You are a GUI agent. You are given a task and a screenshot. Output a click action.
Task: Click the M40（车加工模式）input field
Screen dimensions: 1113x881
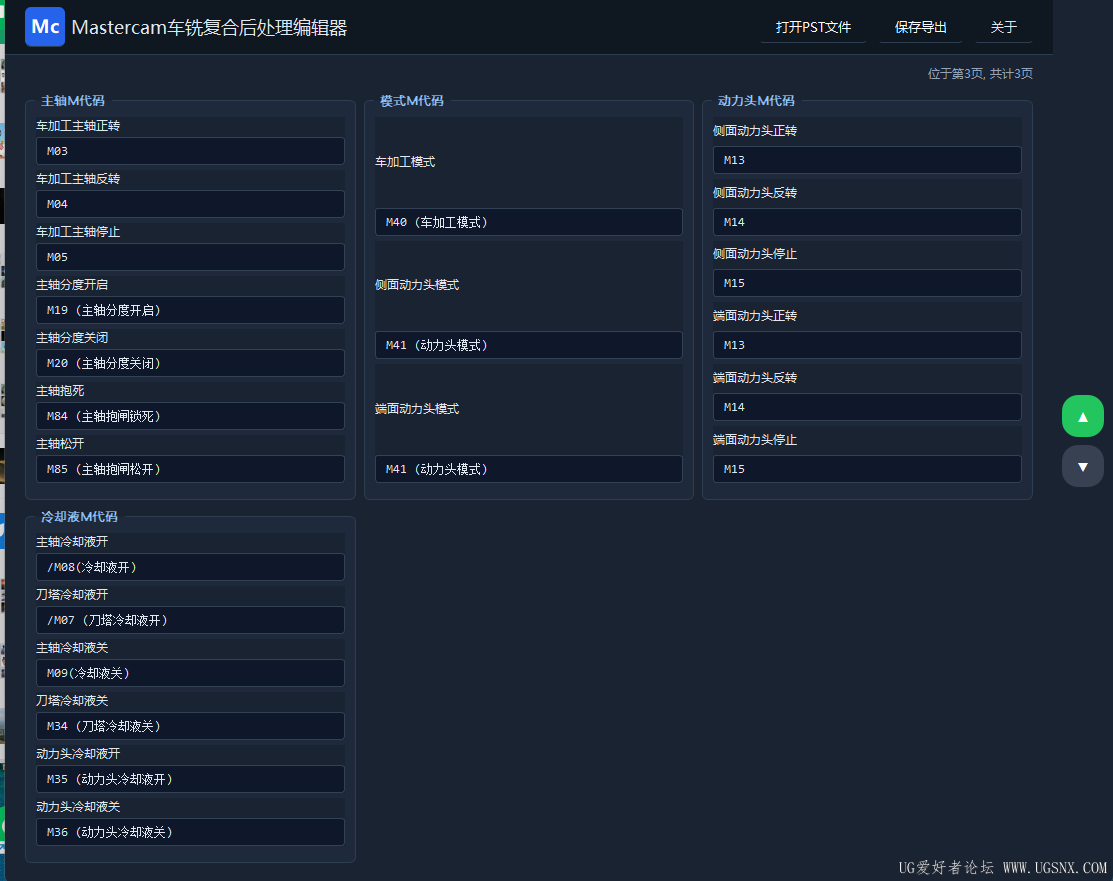pos(529,222)
